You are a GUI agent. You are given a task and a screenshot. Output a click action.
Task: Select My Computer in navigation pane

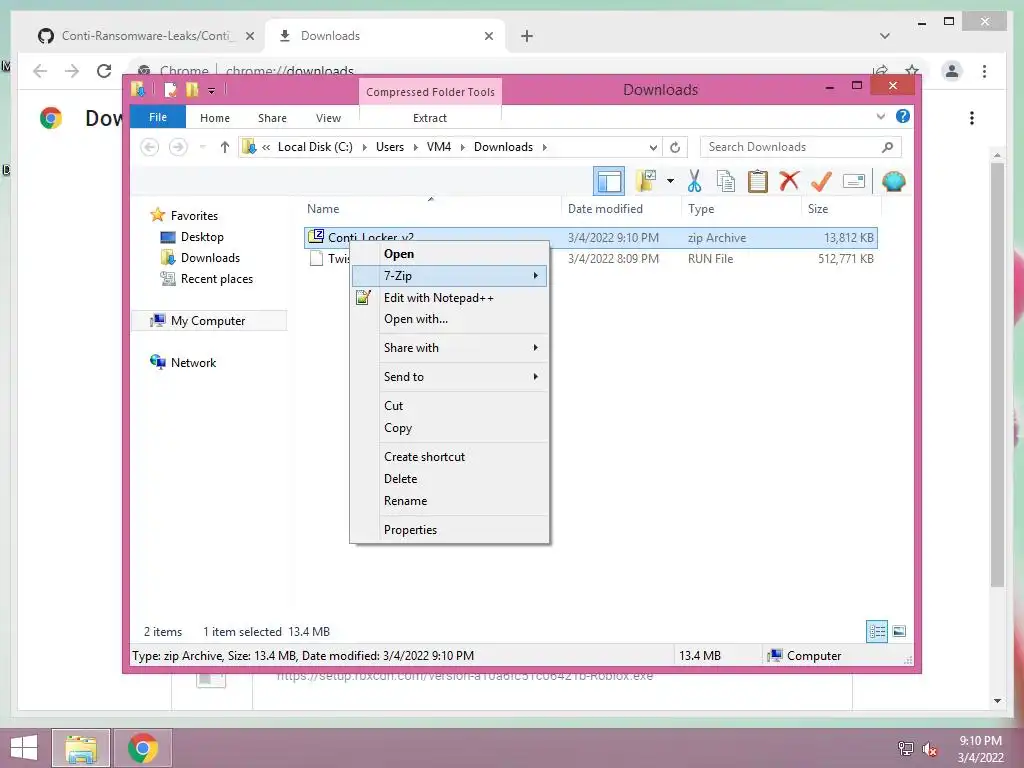tap(208, 321)
